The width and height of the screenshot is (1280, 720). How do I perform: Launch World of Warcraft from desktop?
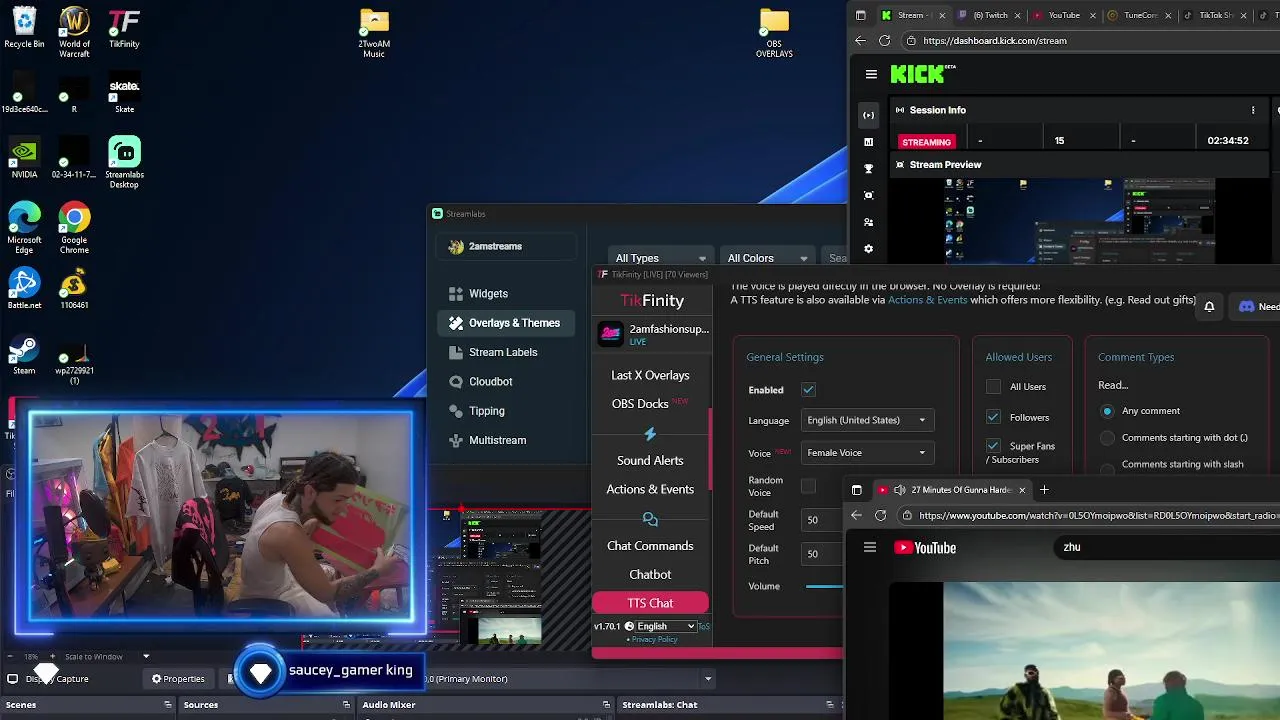74,32
